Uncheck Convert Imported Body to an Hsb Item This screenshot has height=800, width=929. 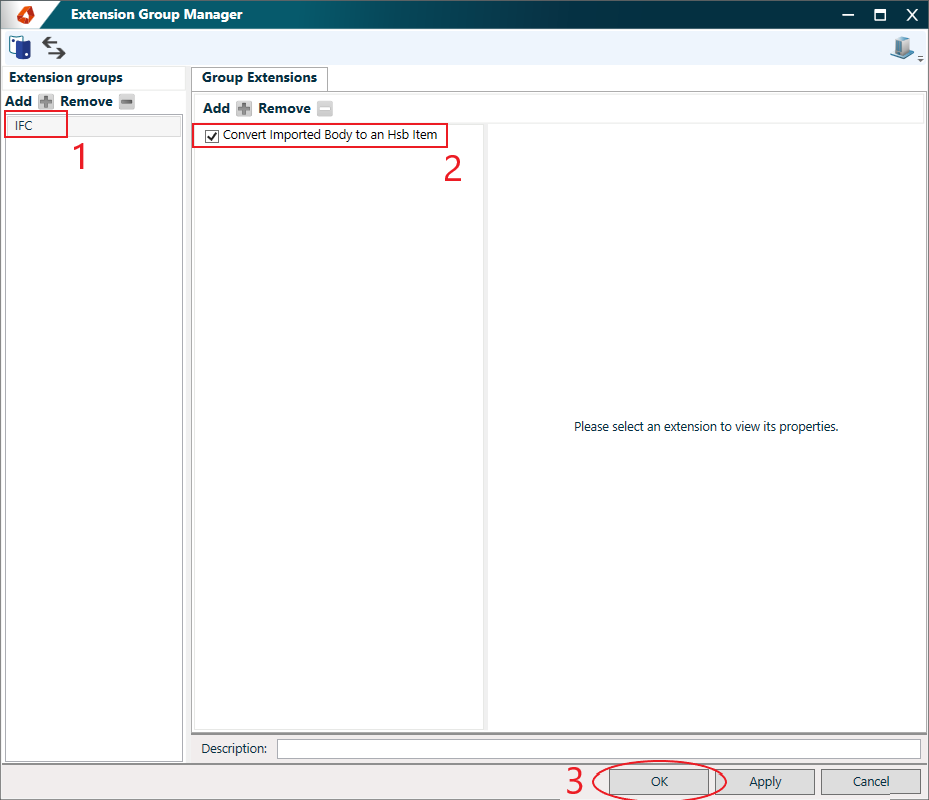coord(212,136)
